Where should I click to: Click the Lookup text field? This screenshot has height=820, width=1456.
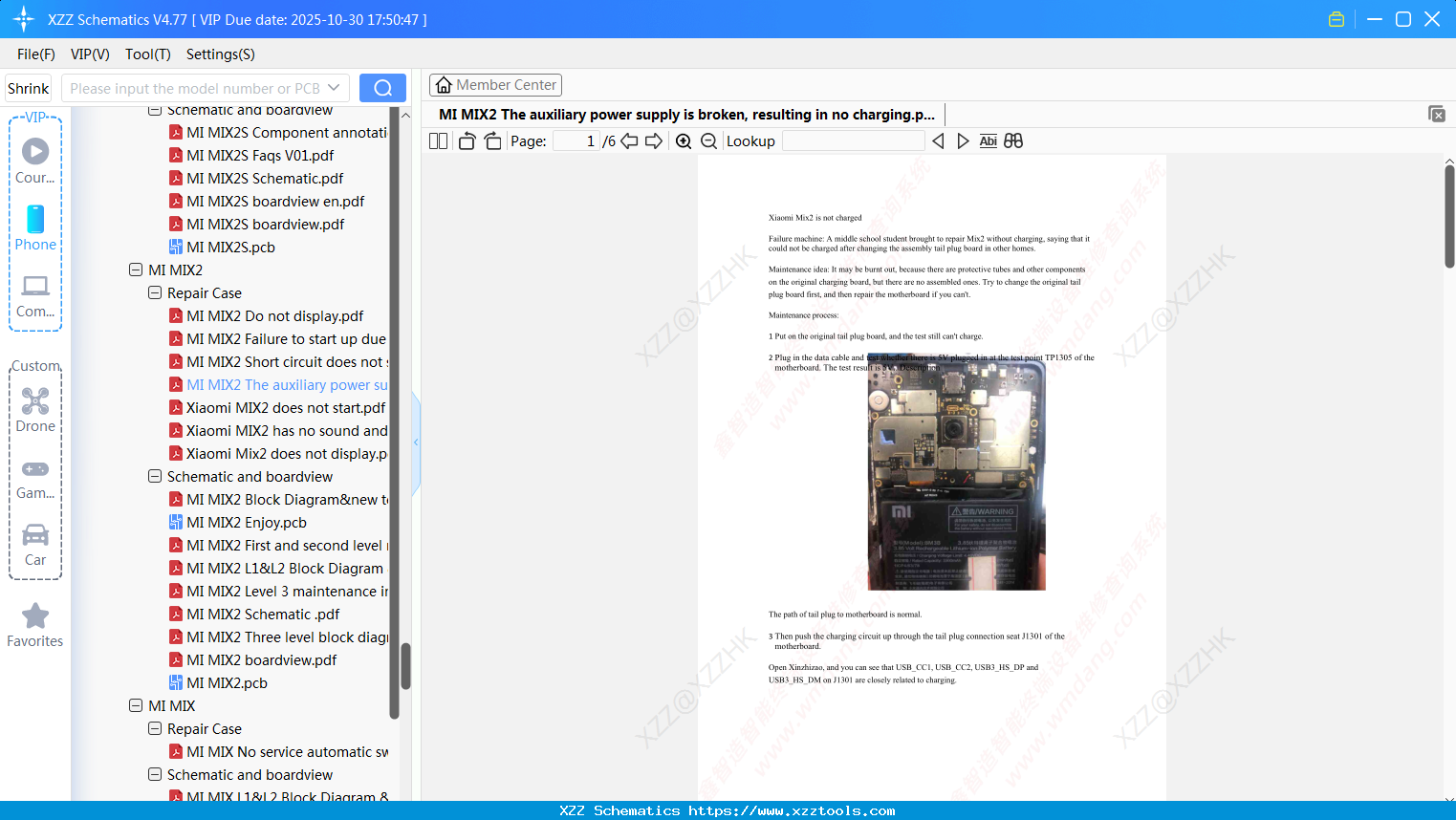click(854, 141)
